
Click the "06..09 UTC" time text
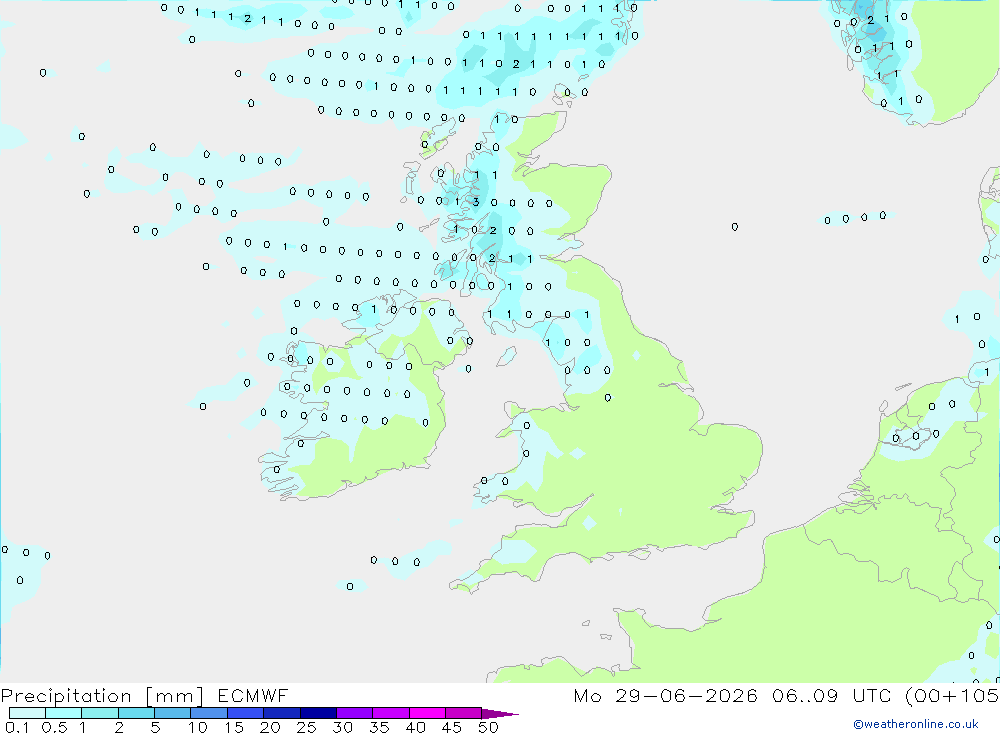(x=831, y=695)
